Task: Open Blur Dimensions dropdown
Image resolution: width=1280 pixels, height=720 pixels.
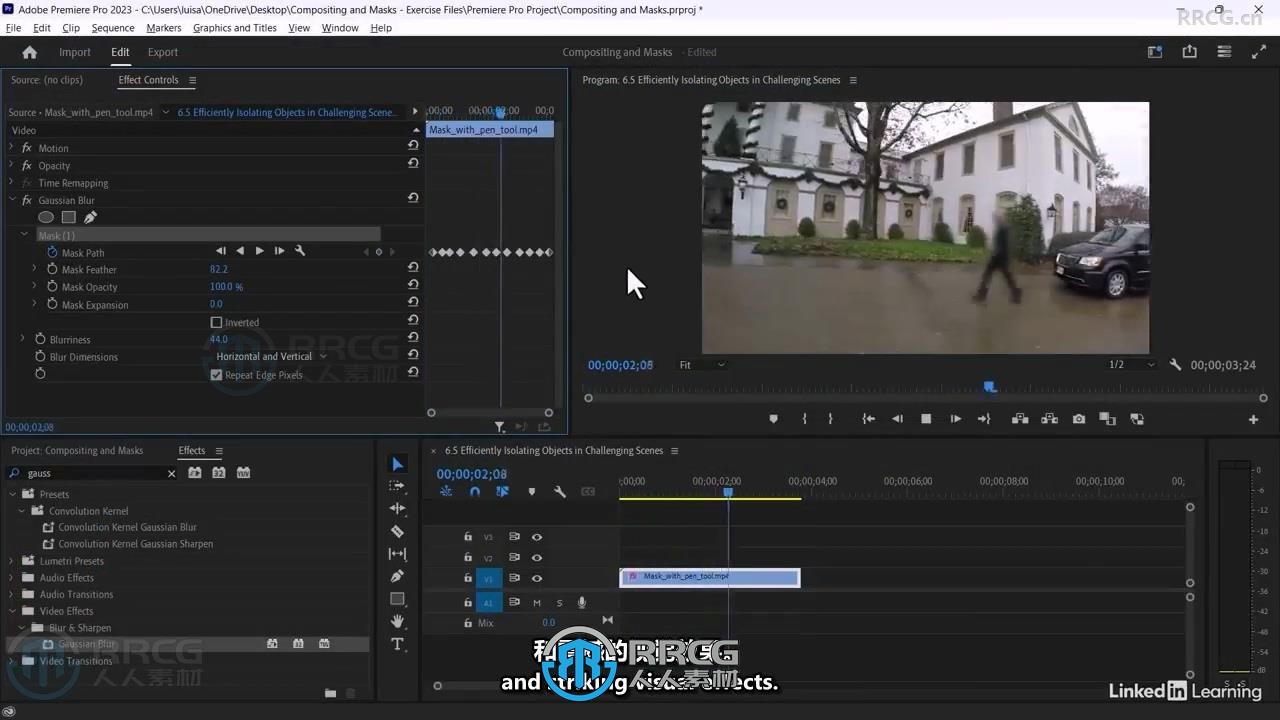Action: 271,356
